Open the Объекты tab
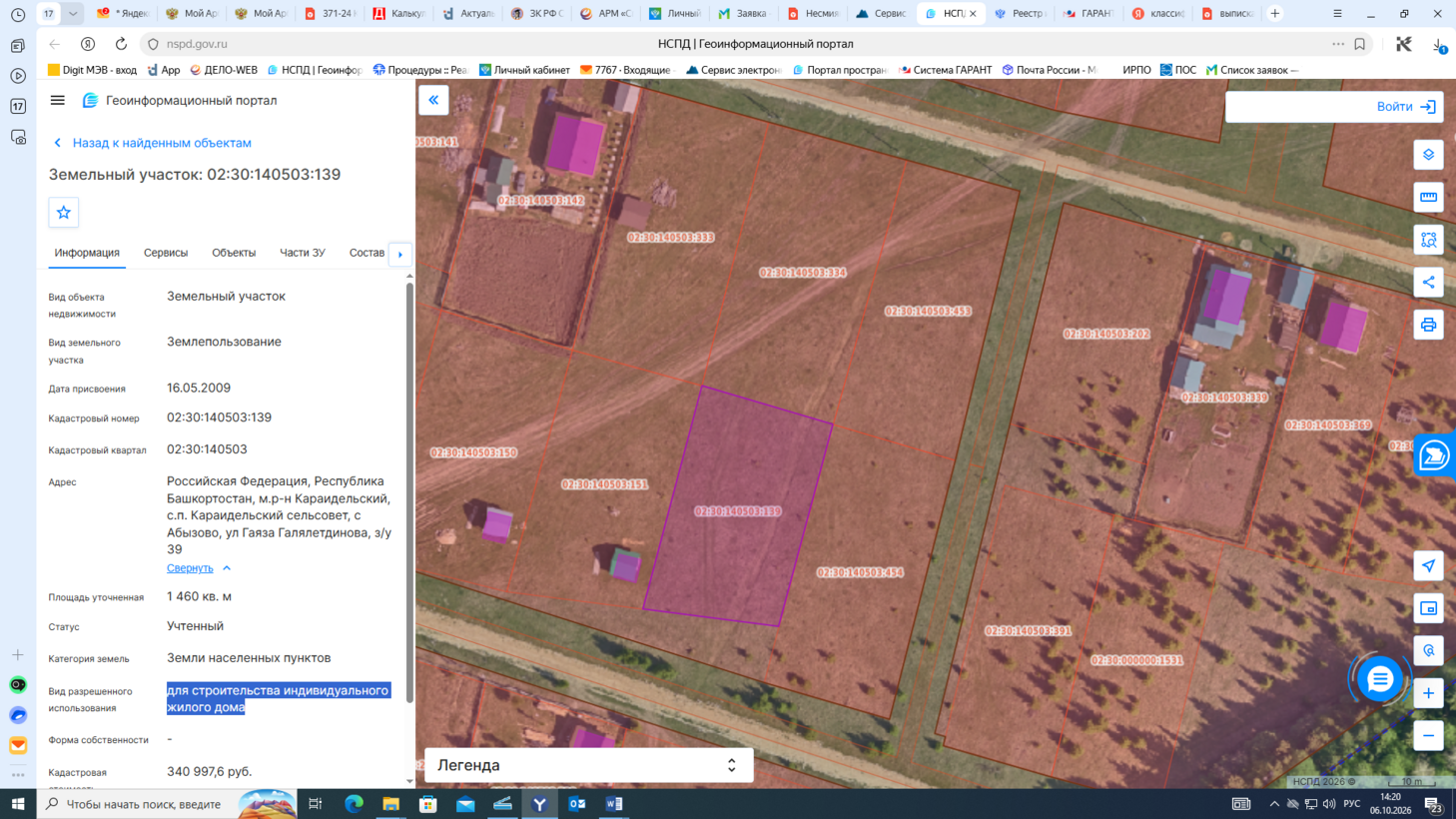 [234, 253]
